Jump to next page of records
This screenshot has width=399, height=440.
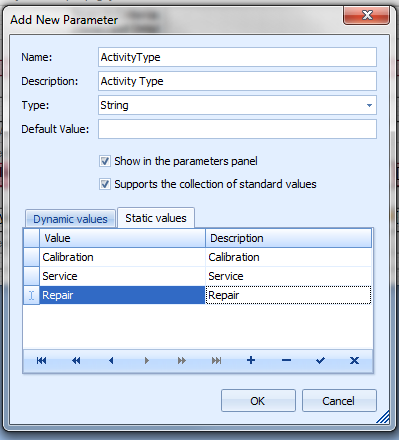click(181, 360)
